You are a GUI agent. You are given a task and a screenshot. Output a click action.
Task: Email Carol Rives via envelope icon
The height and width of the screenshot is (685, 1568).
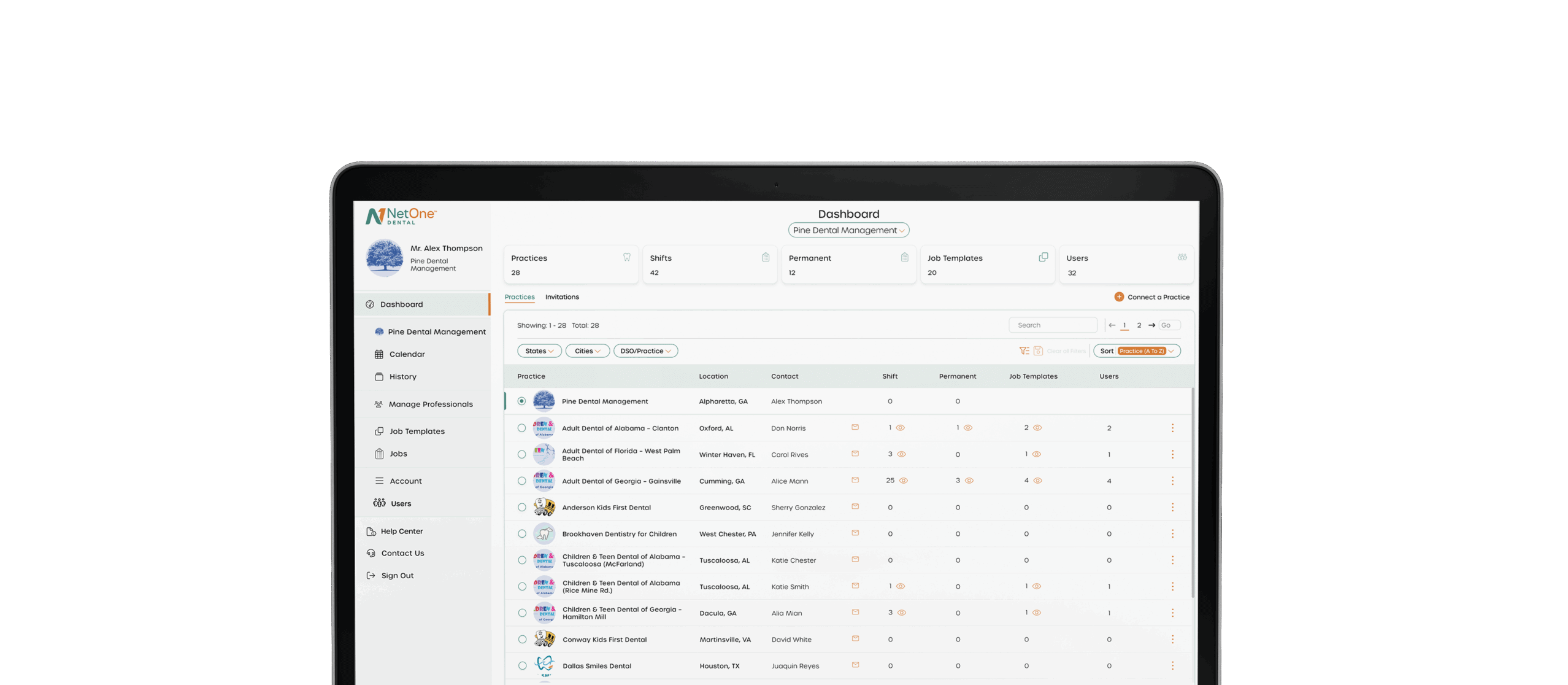[855, 454]
